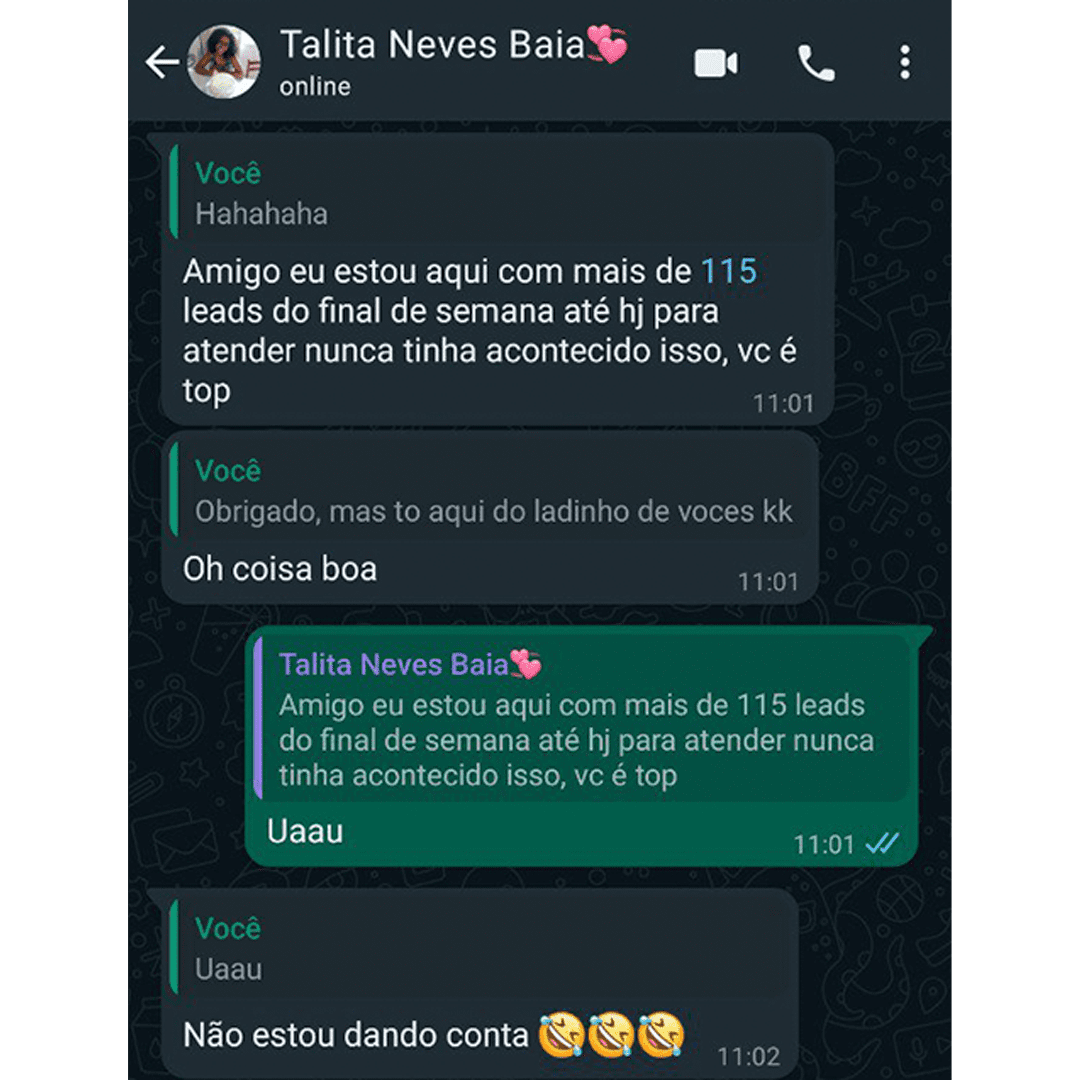Open contact info via name Talita Neves Baia
Screen dimensions: 1080x1080
coord(432,45)
